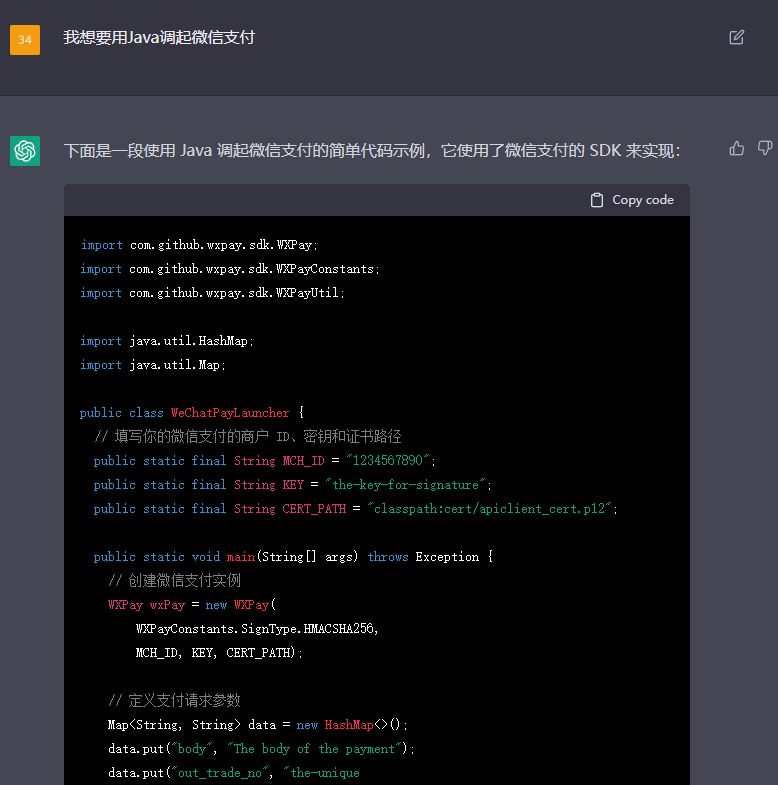Image resolution: width=778 pixels, height=785 pixels.
Task: Click the data.put "body" code line
Action: (261, 749)
